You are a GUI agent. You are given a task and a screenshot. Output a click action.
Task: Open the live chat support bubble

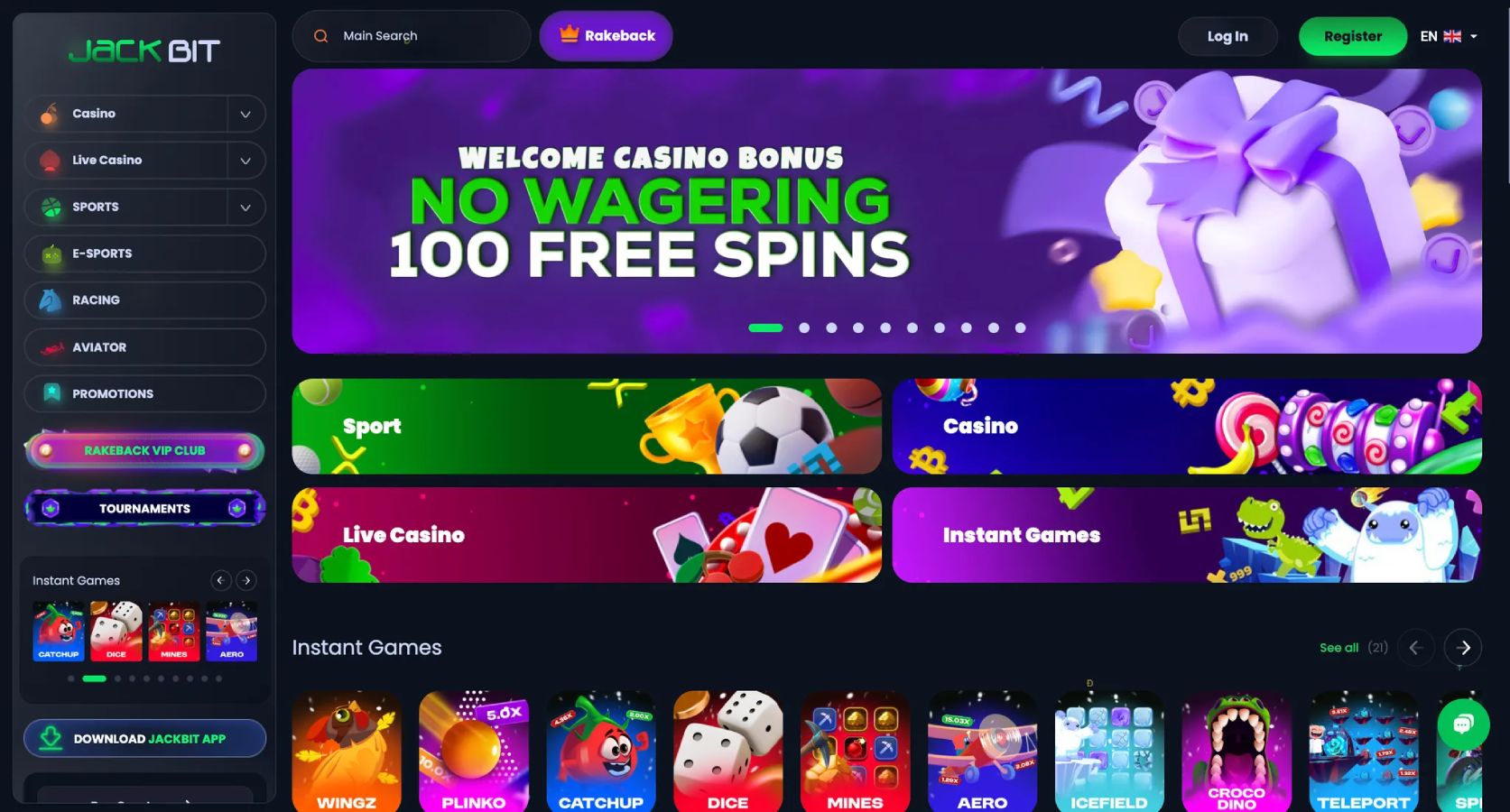[1463, 724]
